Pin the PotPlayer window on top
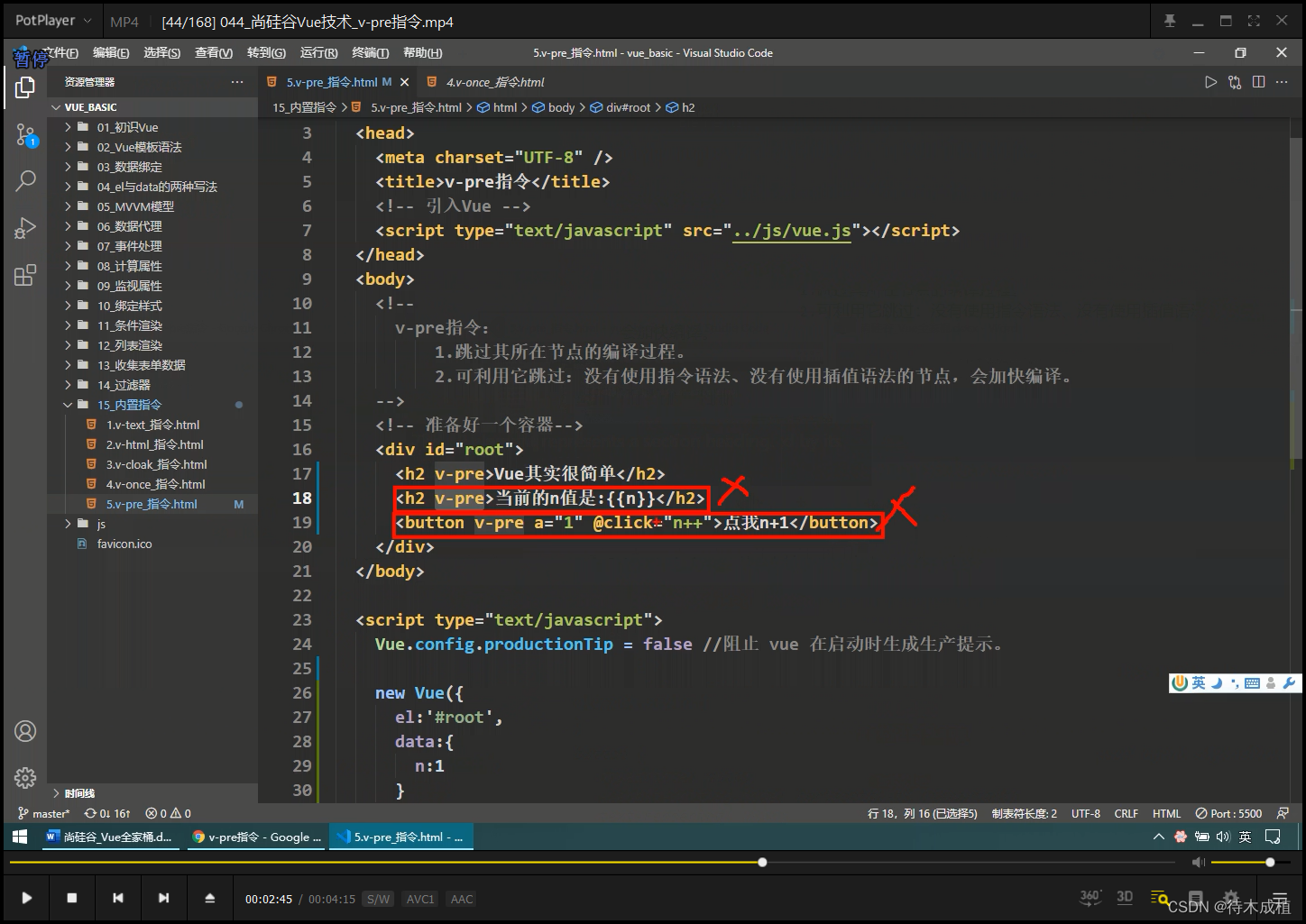This screenshot has height=924, width=1306. pos(1170,21)
